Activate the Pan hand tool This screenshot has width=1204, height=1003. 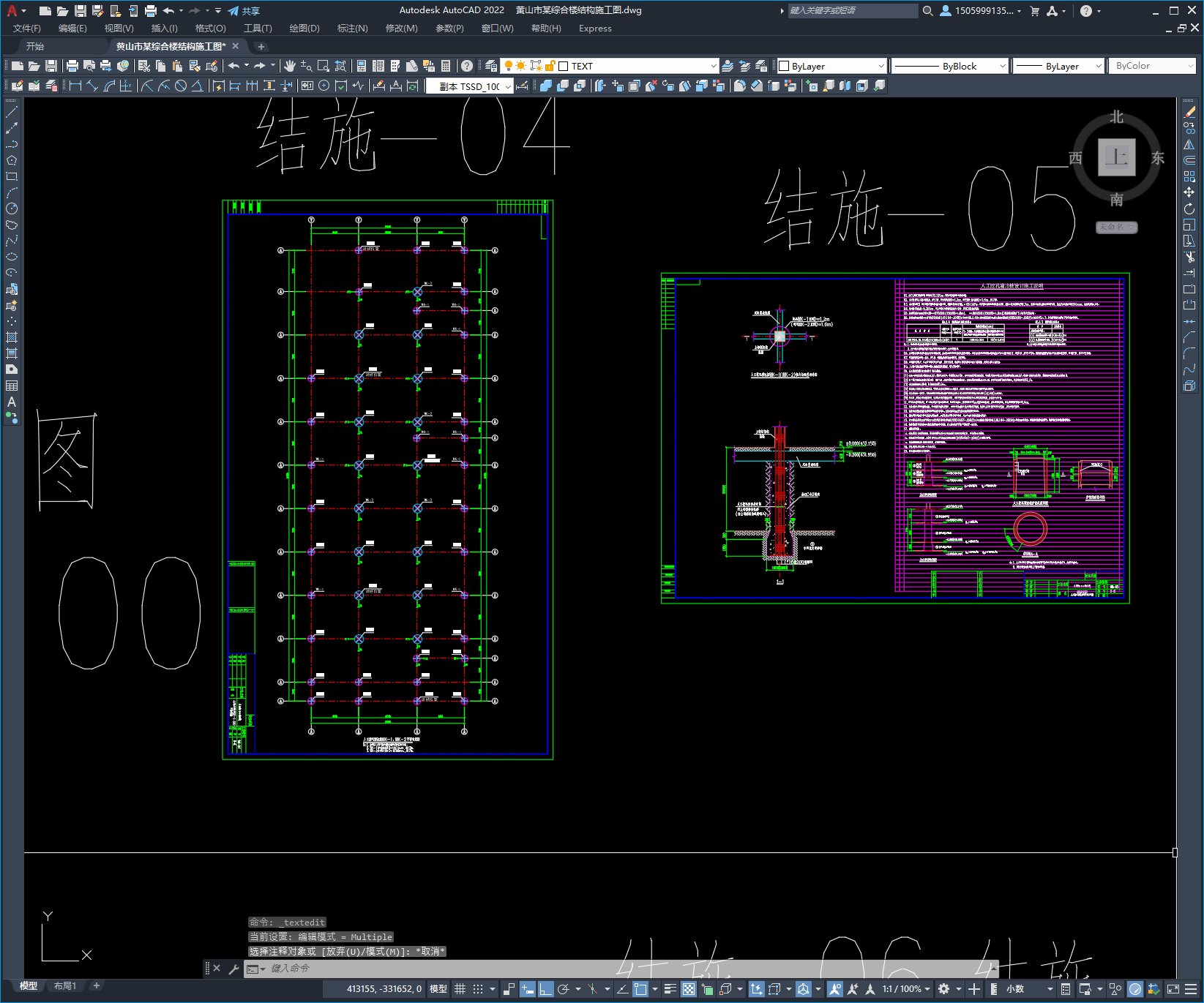290,66
